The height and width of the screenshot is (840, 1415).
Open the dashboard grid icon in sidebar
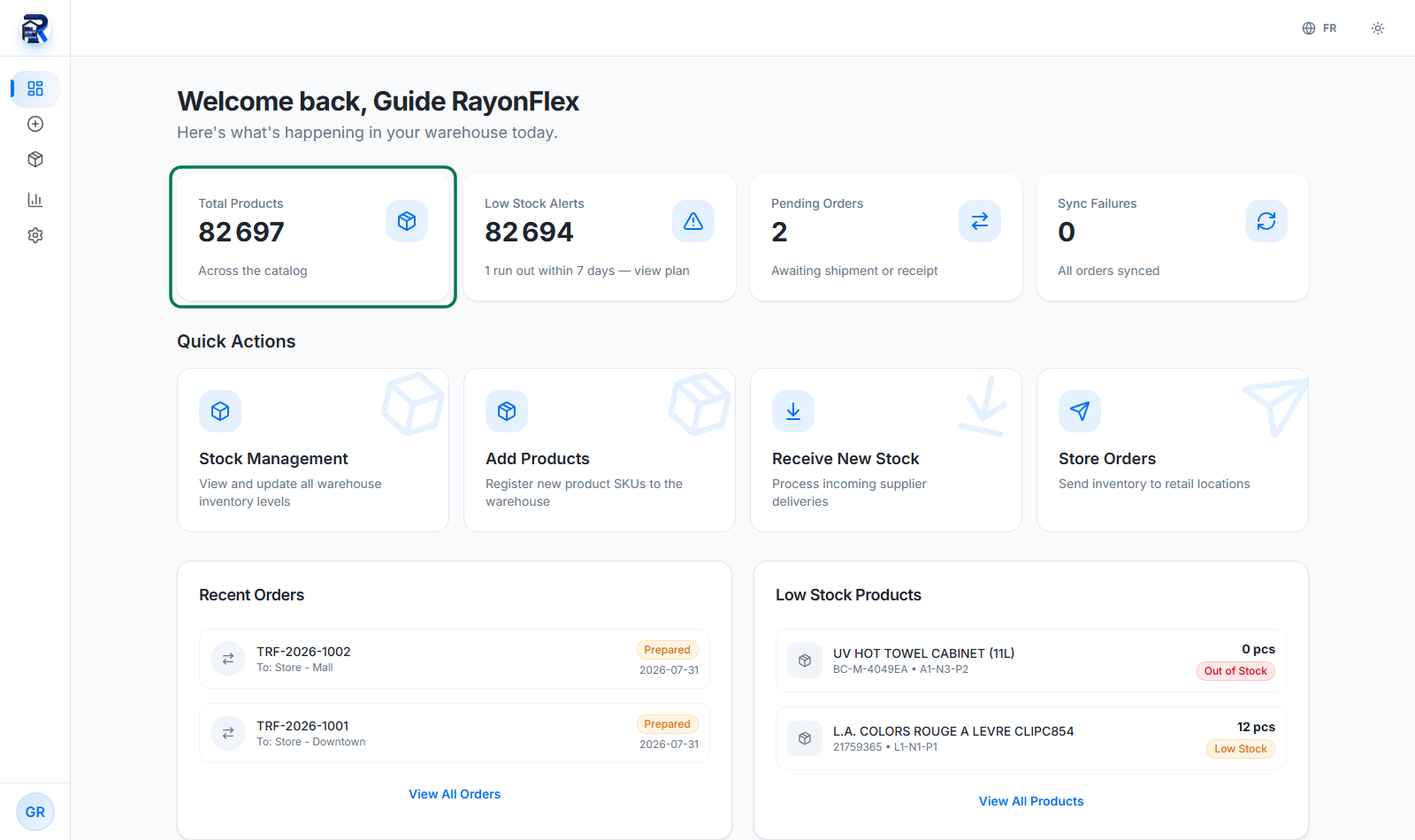[35, 88]
